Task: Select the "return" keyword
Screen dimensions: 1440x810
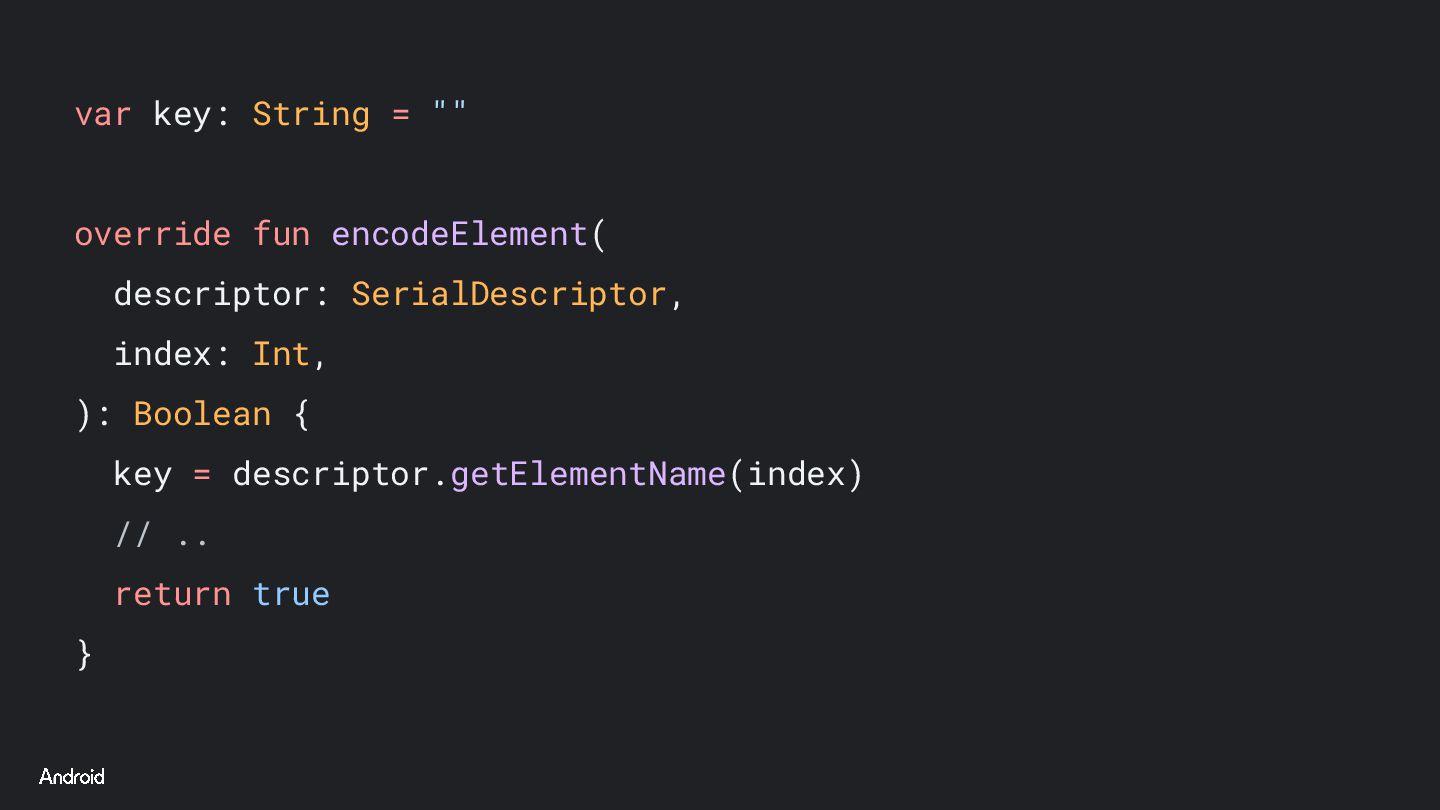Action: tap(172, 594)
